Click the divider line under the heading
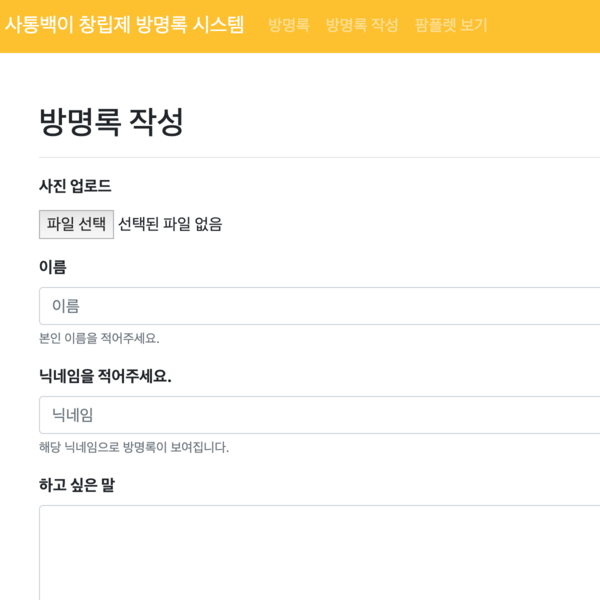This screenshot has height=600, width=600. 320,157
